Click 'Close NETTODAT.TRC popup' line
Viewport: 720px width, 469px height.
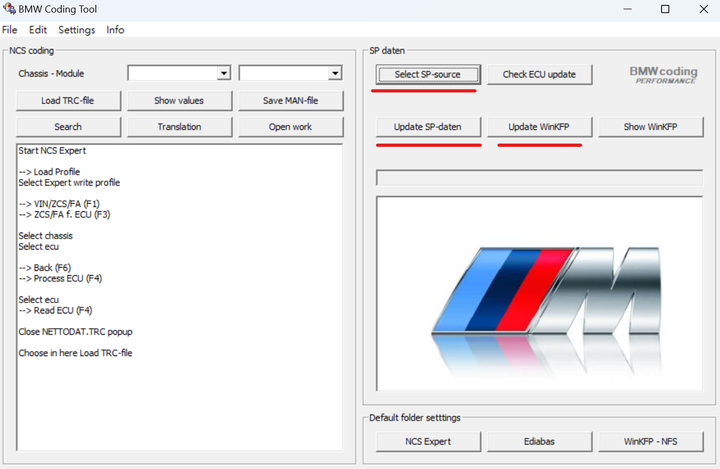(75, 332)
